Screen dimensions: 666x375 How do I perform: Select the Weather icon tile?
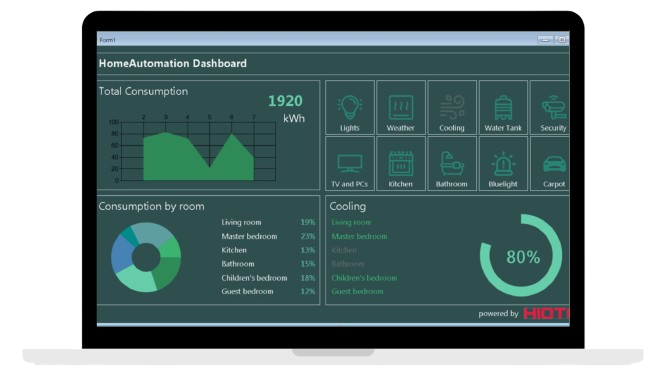401,107
